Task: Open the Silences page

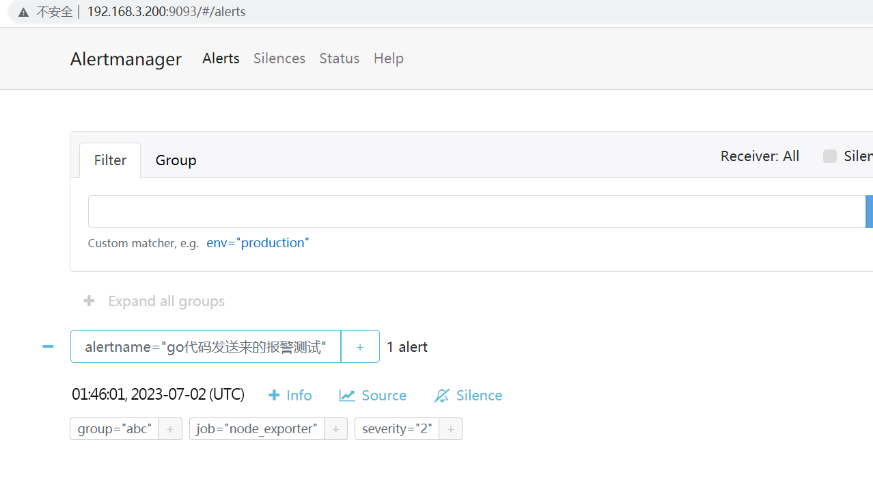Action: click(x=279, y=58)
